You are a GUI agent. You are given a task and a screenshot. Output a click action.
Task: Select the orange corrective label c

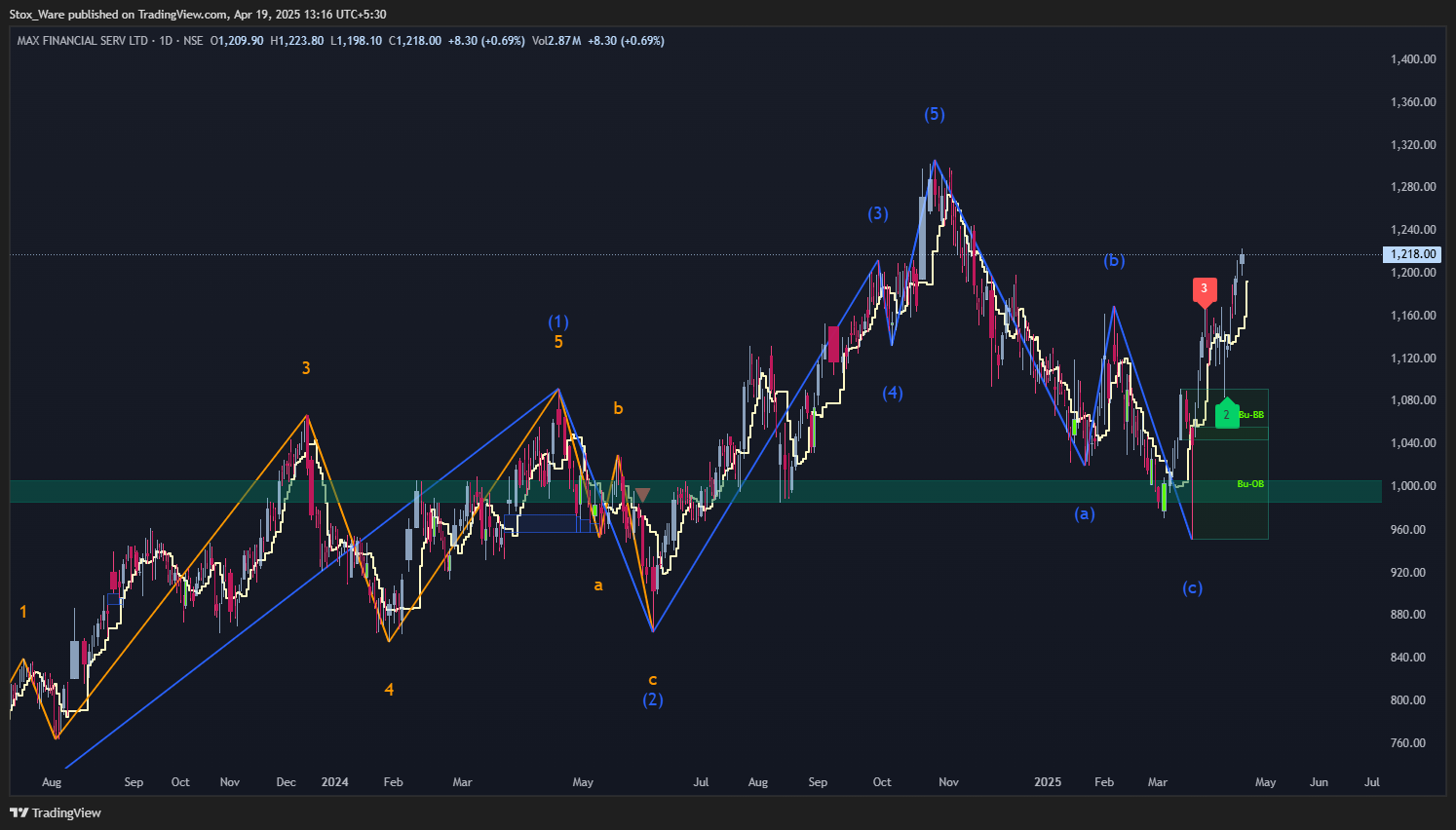[x=653, y=680]
